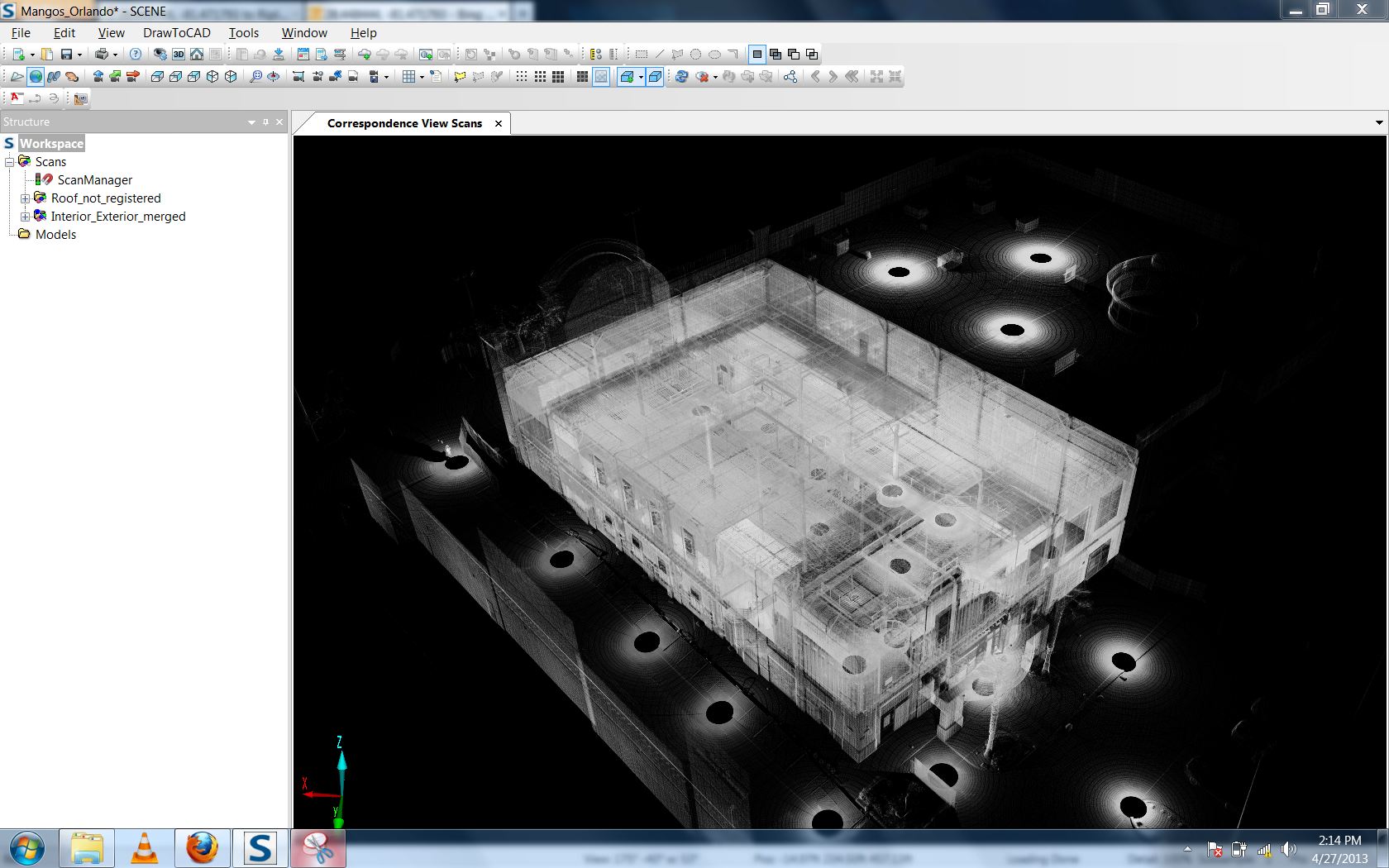
Task: Open the Help question mark icon
Action: pyautogui.click(x=136, y=54)
